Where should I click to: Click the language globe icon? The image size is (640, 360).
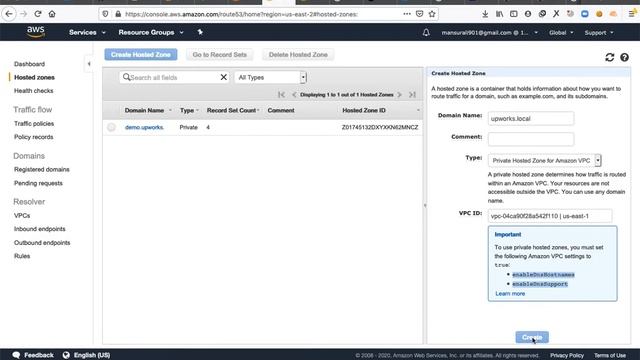[66, 355]
